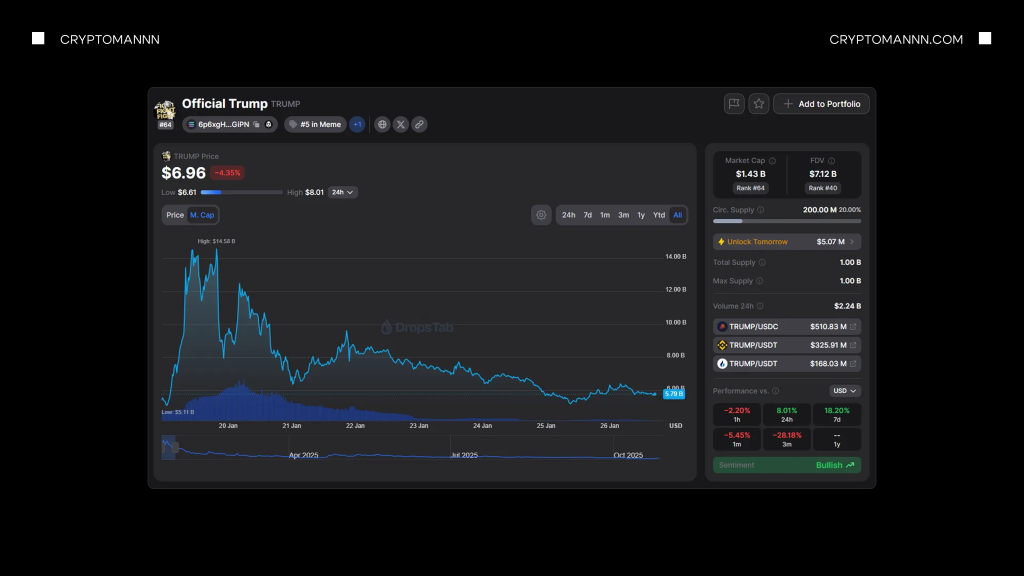The image size is (1024, 576).
Task: Copy the 6p6xgH contract address
Action: pyautogui.click(x=256, y=124)
